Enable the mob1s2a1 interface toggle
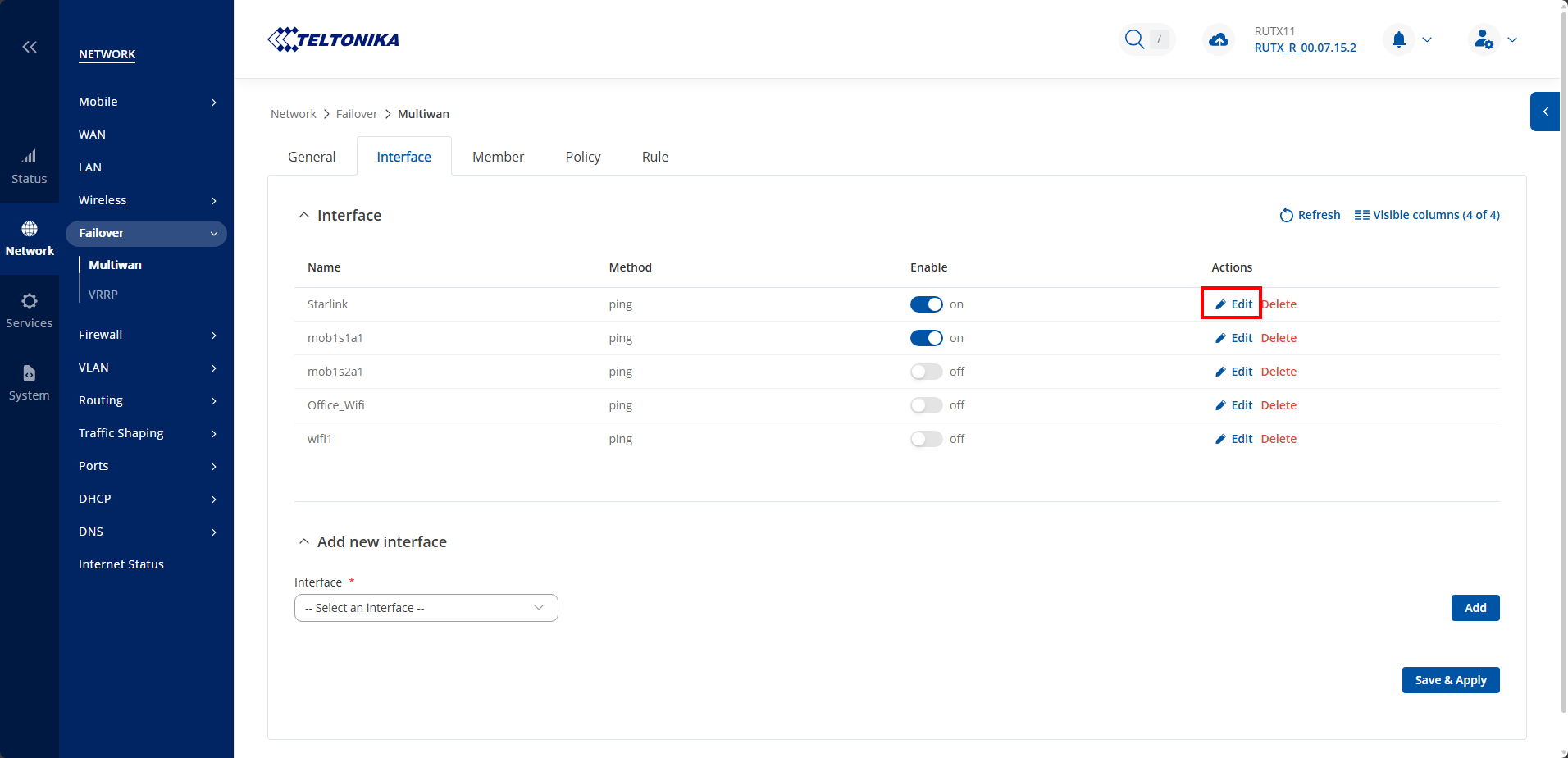This screenshot has width=1568, height=758. (926, 372)
